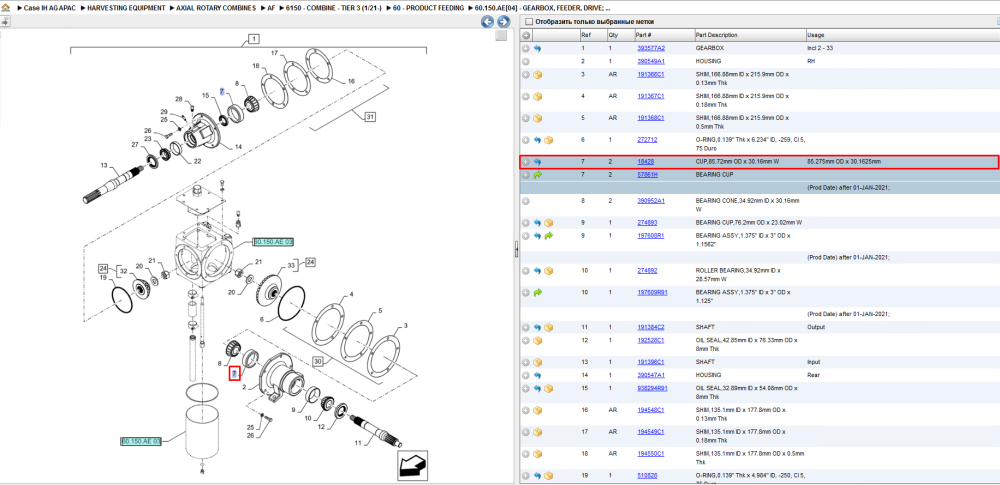Click the splitter handle between diagram and table
Image resolution: width=1000 pixels, height=485 pixels.
pyautogui.click(x=517, y=251)
